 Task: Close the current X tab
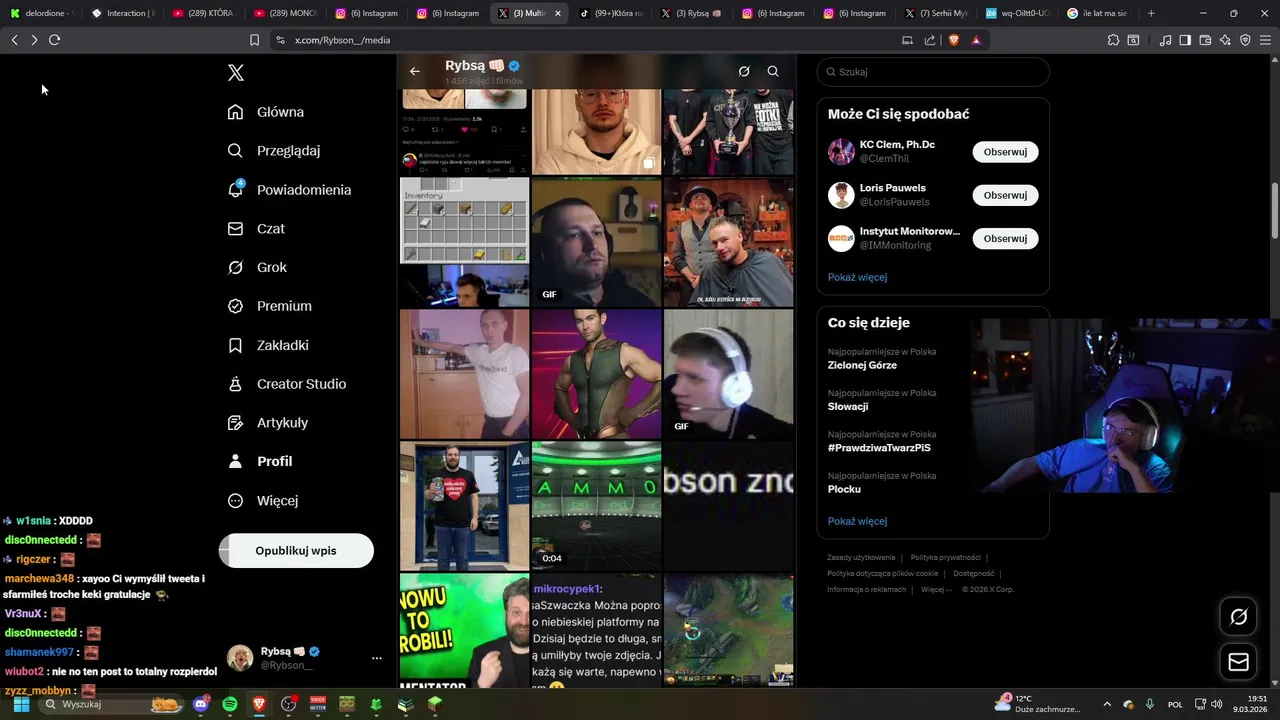point(558,13)
